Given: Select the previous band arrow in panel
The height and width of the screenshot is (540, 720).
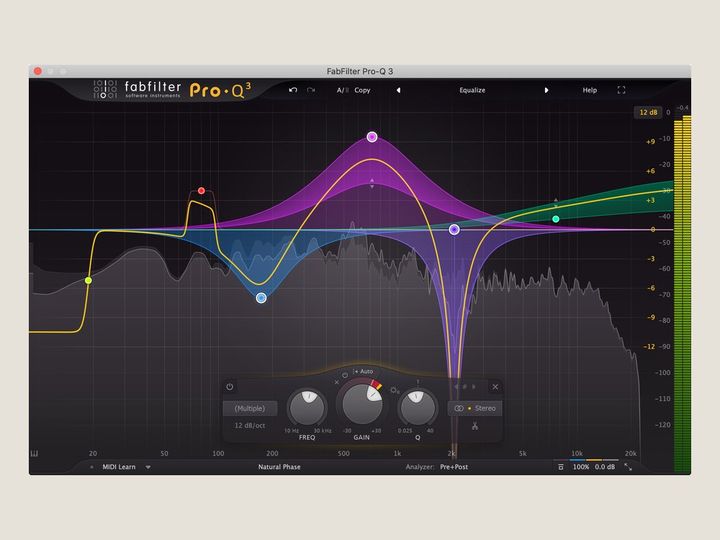Looking at the screenshot, I should click(456, 387).
